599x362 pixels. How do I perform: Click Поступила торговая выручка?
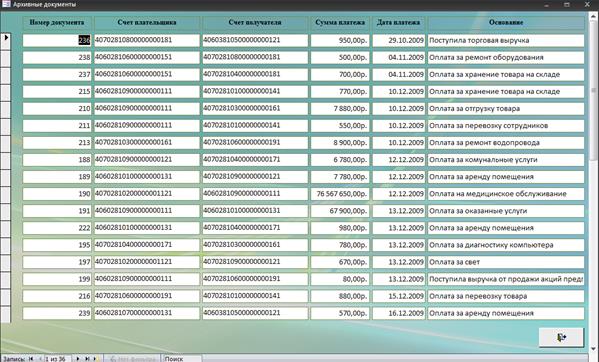[506, 40]
